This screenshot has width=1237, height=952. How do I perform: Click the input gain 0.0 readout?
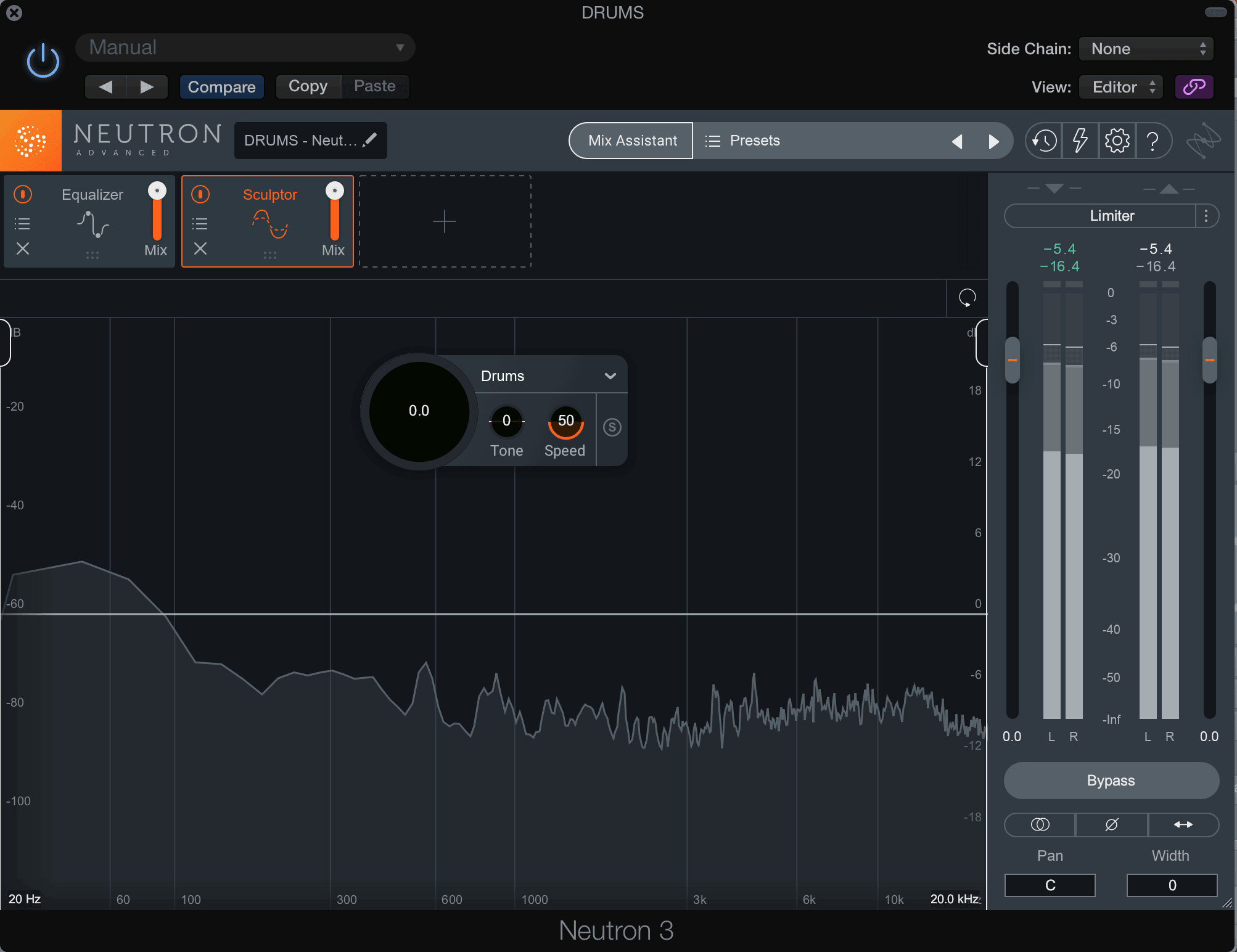coord(1012,736)
